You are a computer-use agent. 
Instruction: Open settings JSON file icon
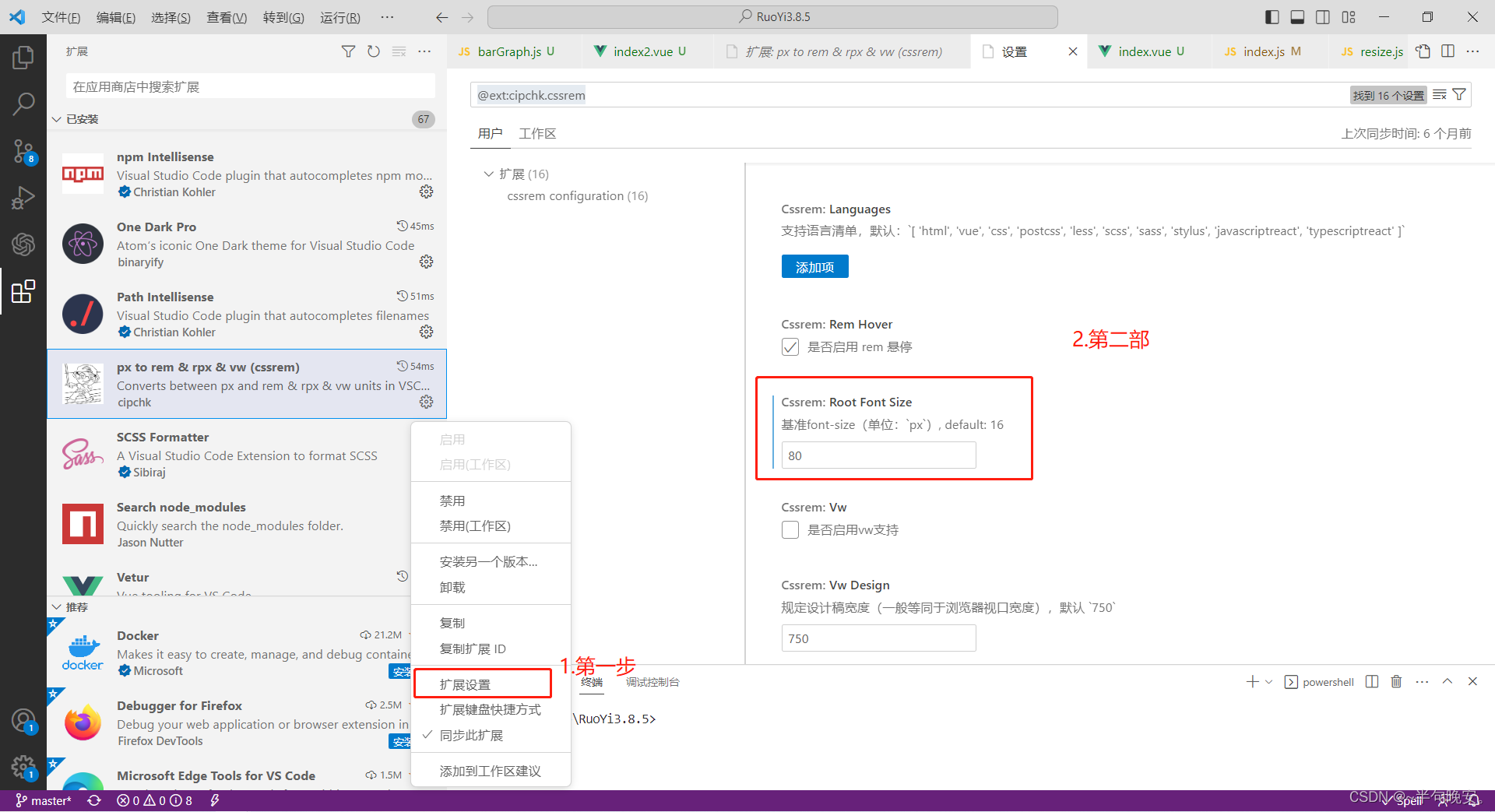[1423, 51]
